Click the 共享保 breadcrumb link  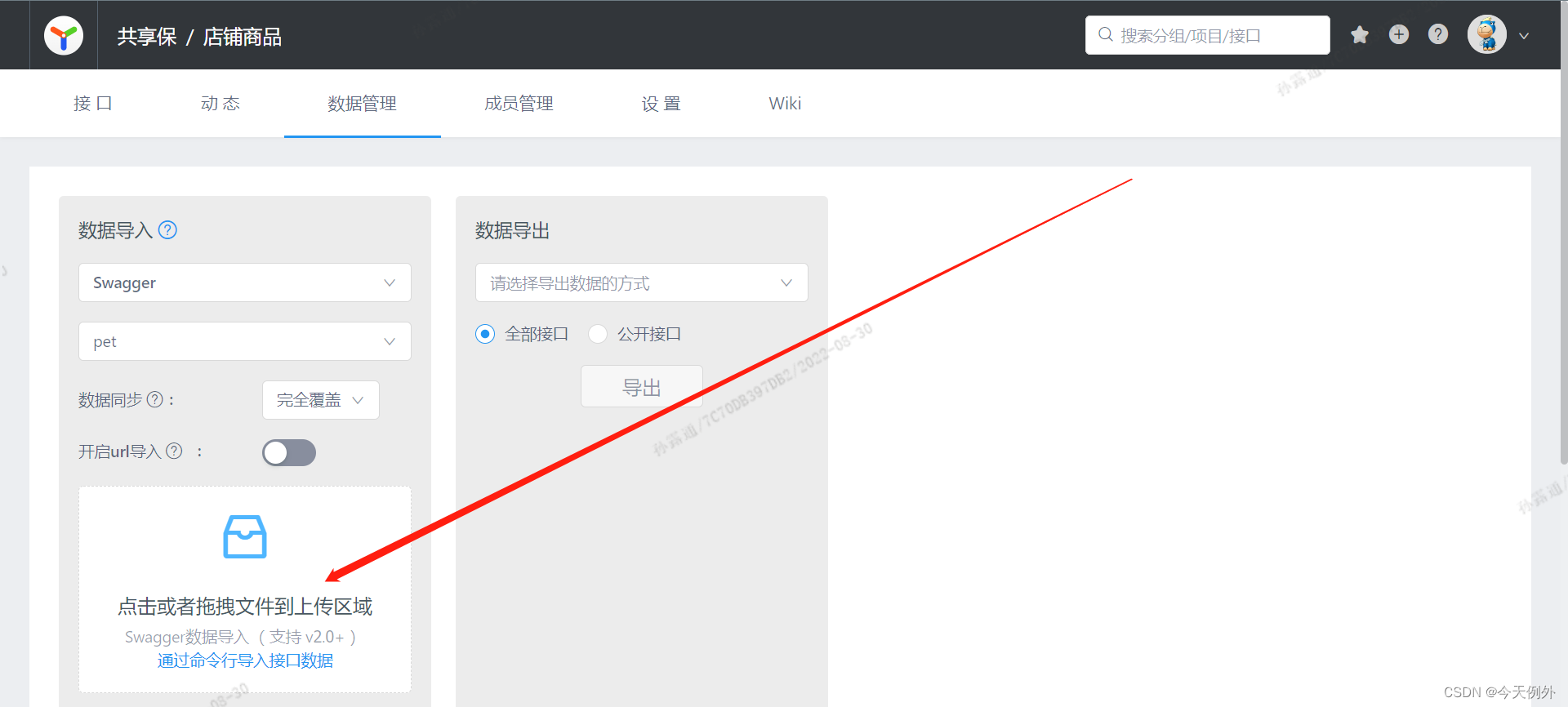tap(147, 37)
